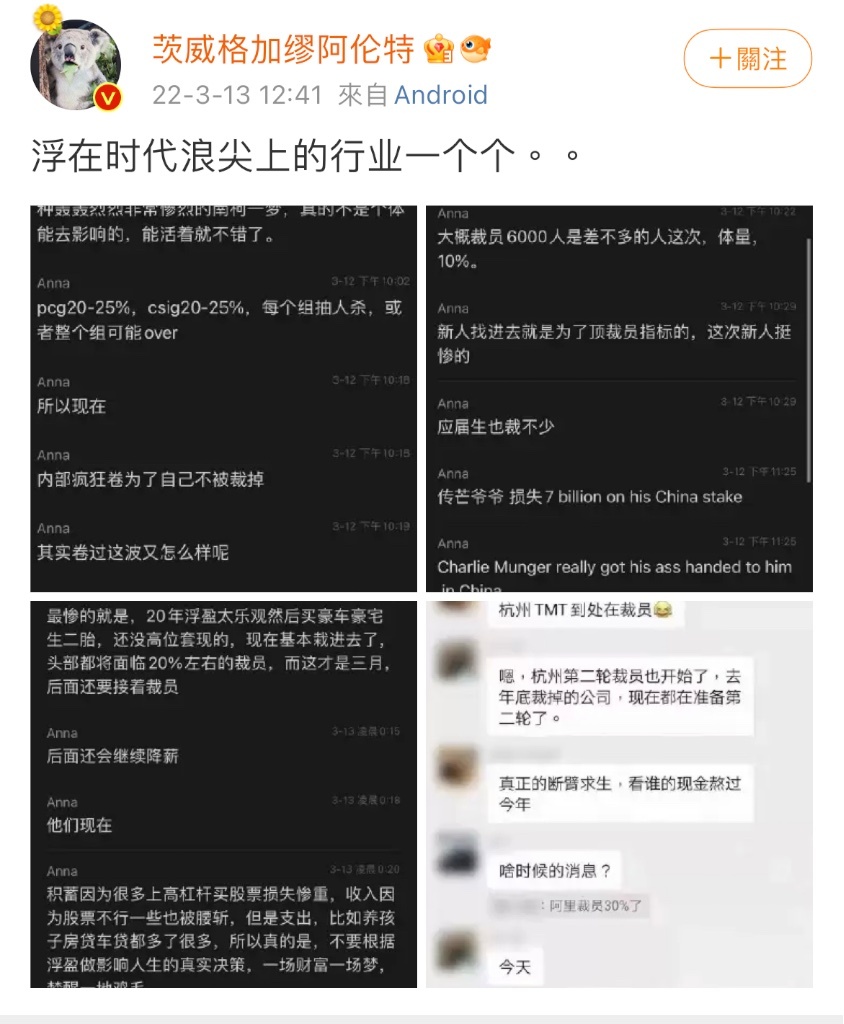This screenshot has width=844, height=1024.
Task: Tap the 今天 chat bubble
Action: pos(514,967)
